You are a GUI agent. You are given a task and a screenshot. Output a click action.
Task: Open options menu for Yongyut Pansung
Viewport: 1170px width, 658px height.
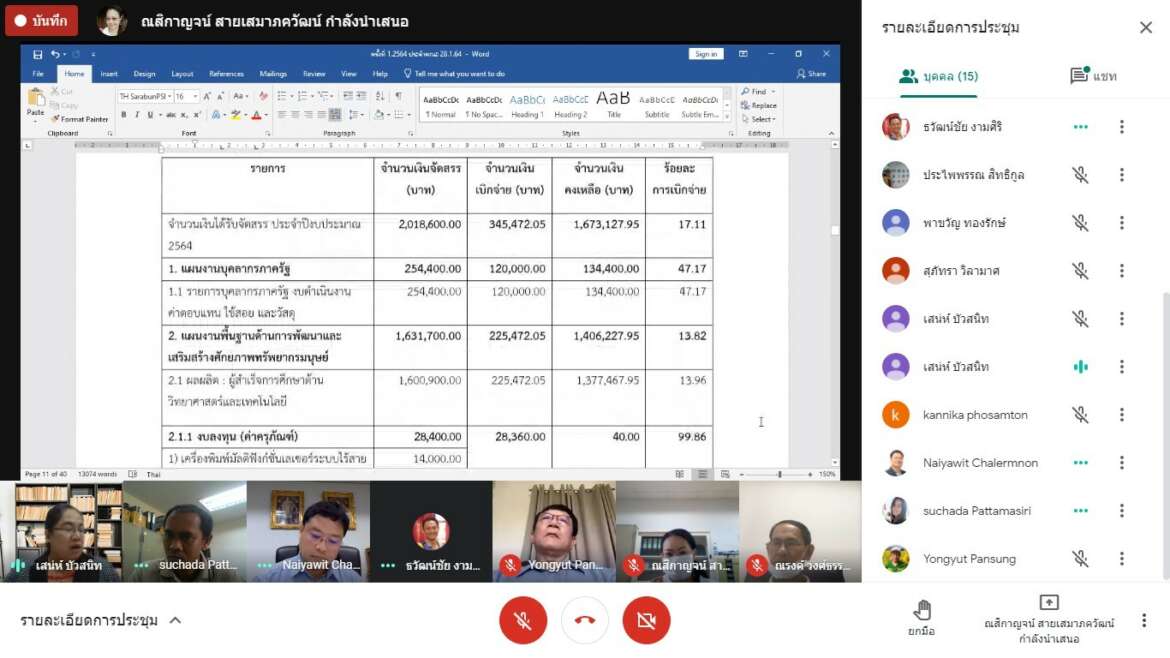pyautogui.click(x=1121, y=559)
